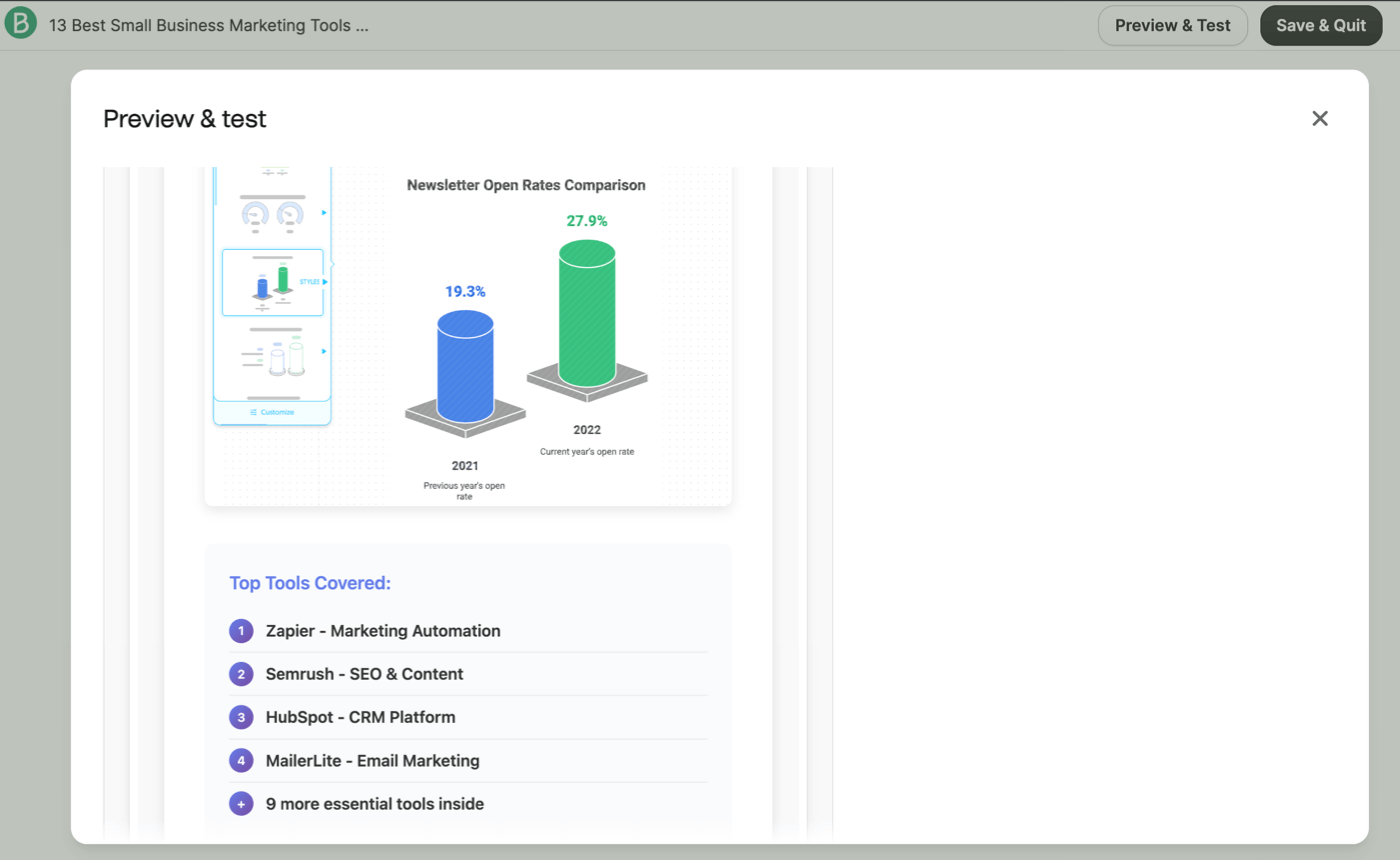
Task: Click the green Brevo B logo
Action: [x=20, y=24]
